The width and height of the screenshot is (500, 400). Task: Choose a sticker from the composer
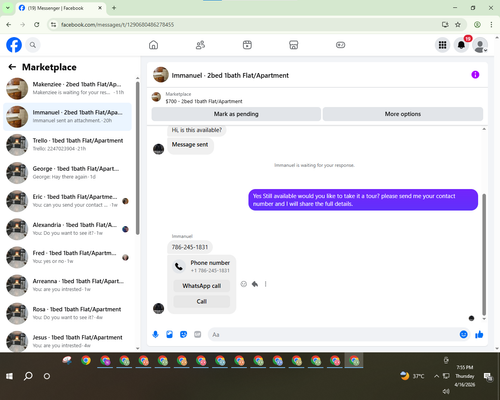click(x=183, y=334)
